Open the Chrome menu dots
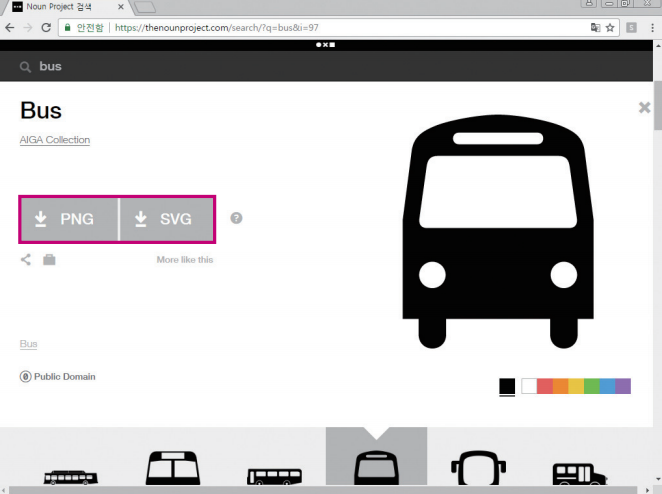Viewport: 662px width, 494px height. click(x=652, y=28)
